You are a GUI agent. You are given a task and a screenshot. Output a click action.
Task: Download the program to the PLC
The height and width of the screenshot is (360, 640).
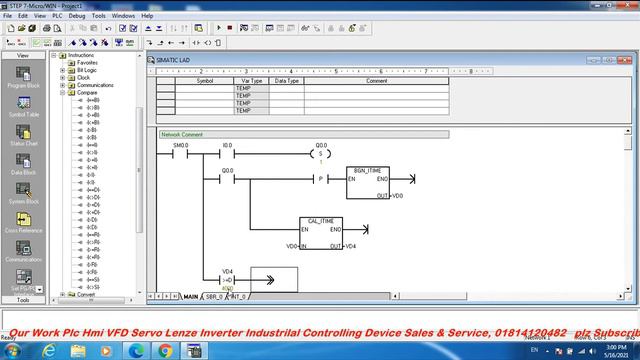click(x=159, y=28)
